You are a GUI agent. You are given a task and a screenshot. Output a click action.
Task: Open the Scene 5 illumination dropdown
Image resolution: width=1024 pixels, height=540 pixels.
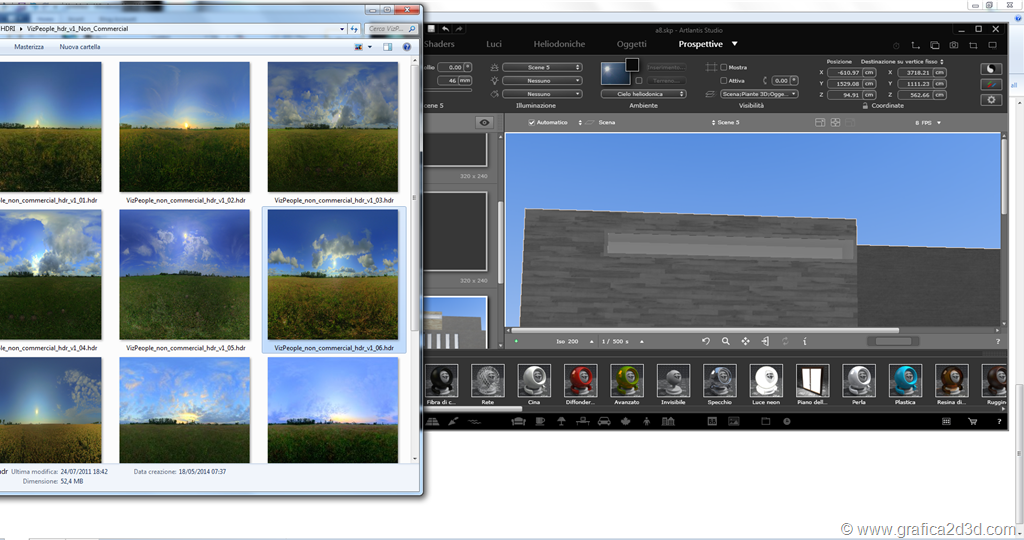541,67
